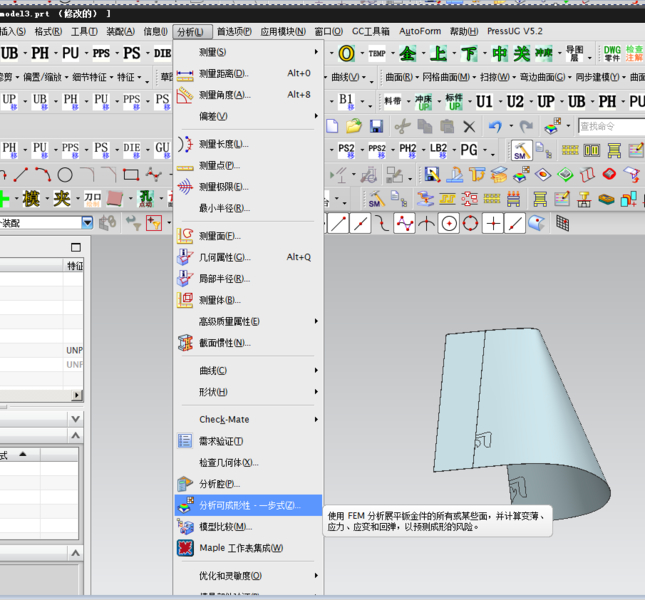Click the green 下 toolbar button
This screenshot has width=645, height=600.
[x=469, y=53]
